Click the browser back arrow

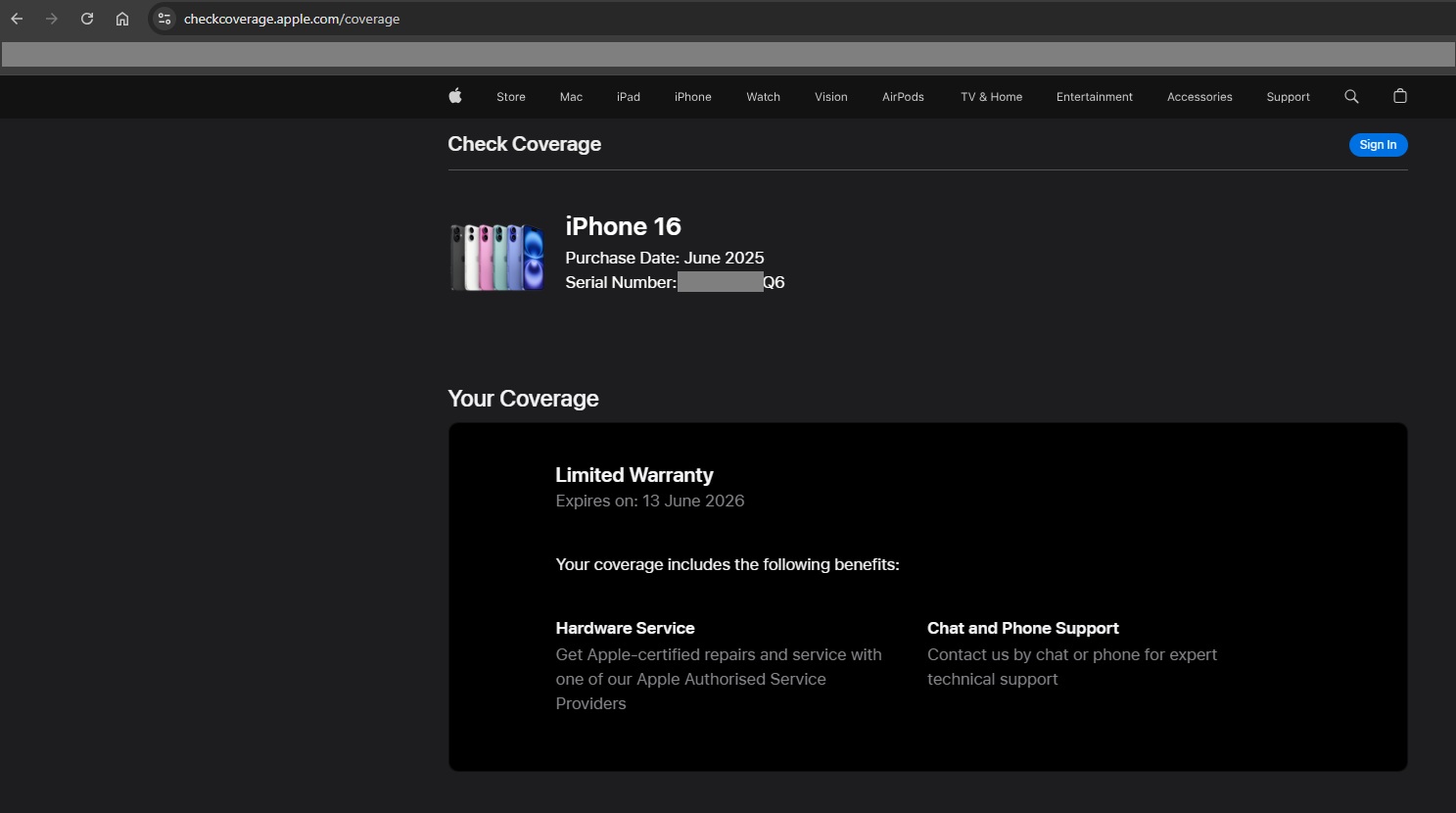click(17, 19)
